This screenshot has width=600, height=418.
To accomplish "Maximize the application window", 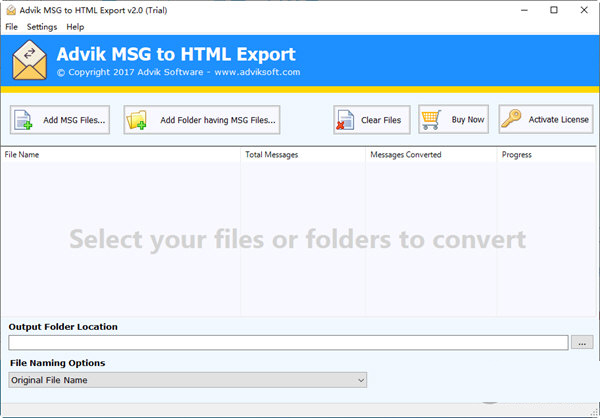I will pyautogui.click(x=554, y=10).
